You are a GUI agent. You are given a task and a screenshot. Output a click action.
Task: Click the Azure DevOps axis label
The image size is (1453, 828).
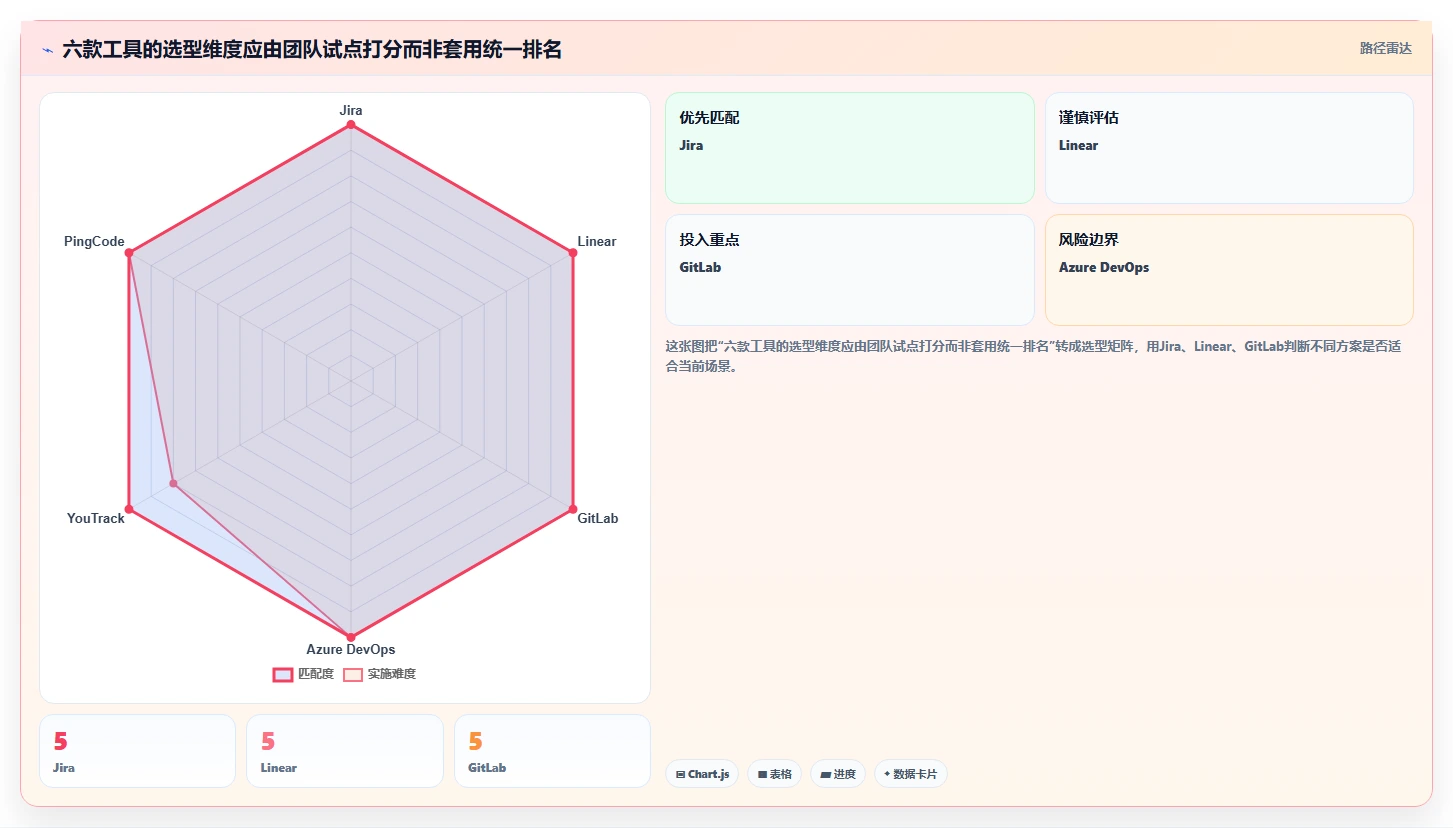[x=351, y=650]
